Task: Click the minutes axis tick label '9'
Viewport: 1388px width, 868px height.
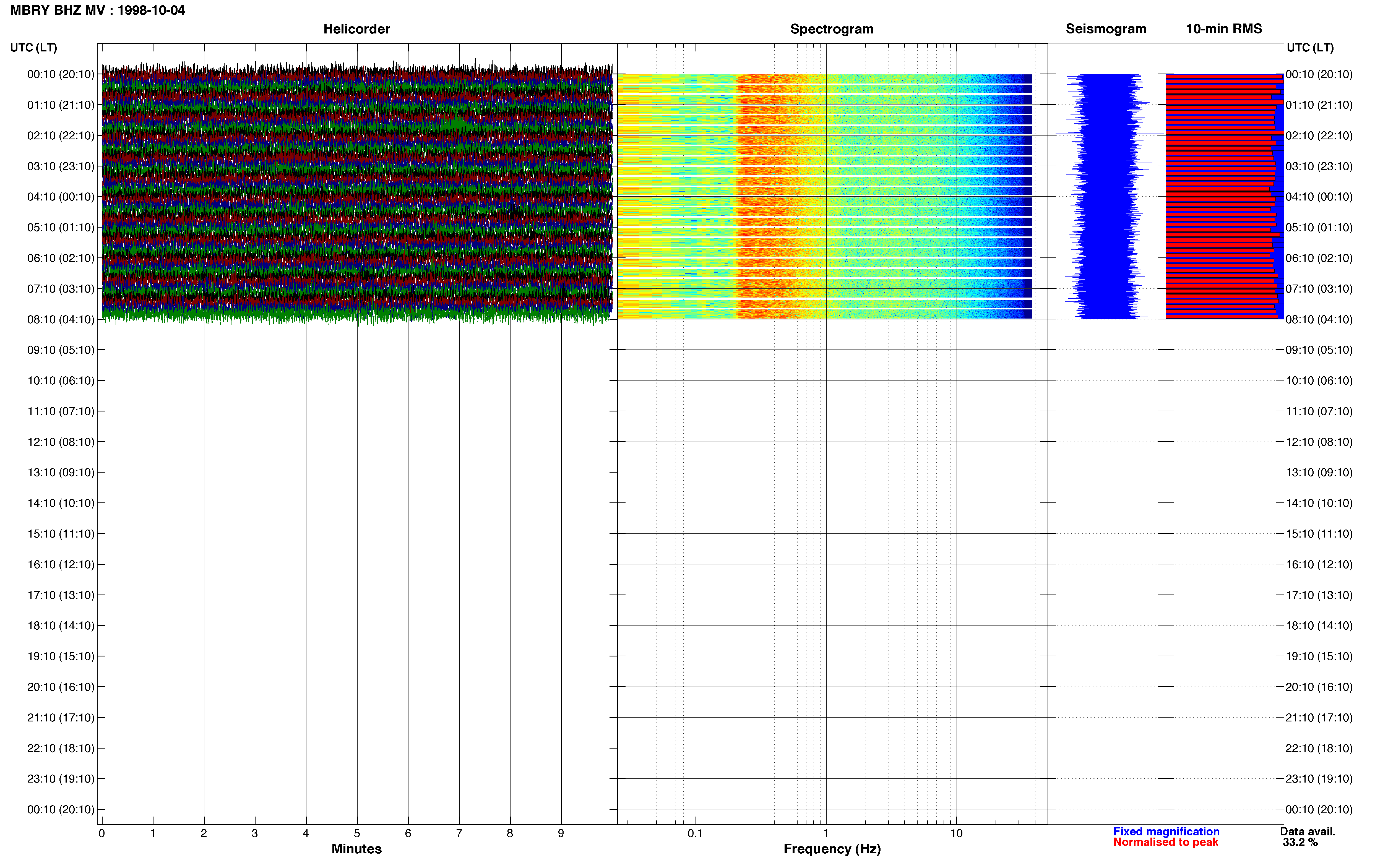Action: pyautogui.click(x=561, y=833)
